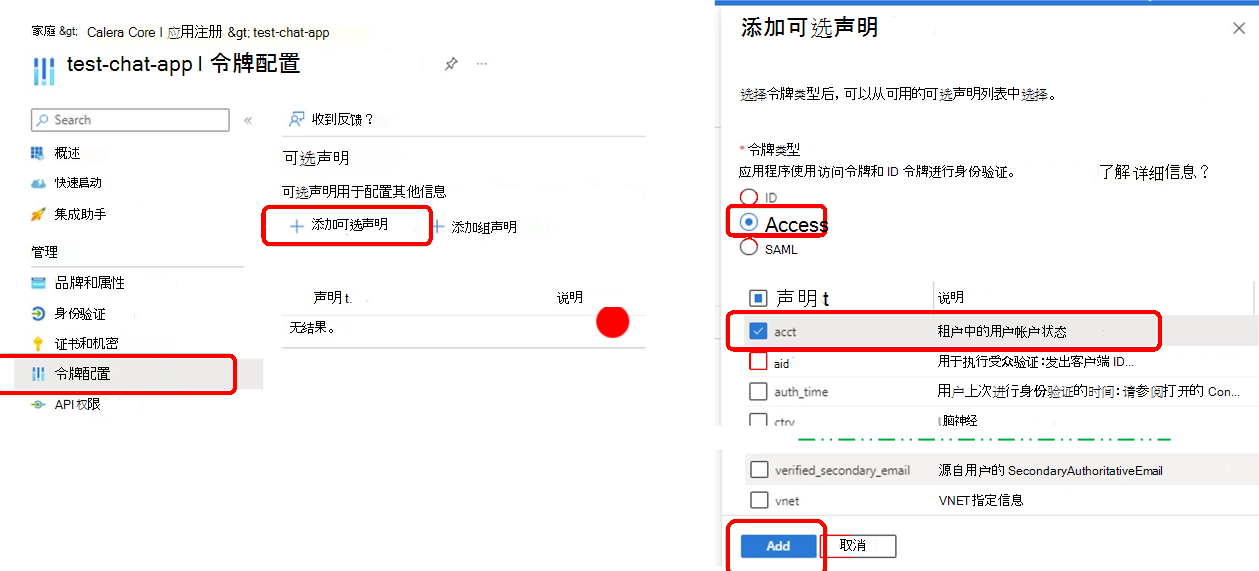Check the aid claim checkbox
Image resolution: width=1259 pixels, height=571 pixels.
pyautogui.click(x=758, y=362)
